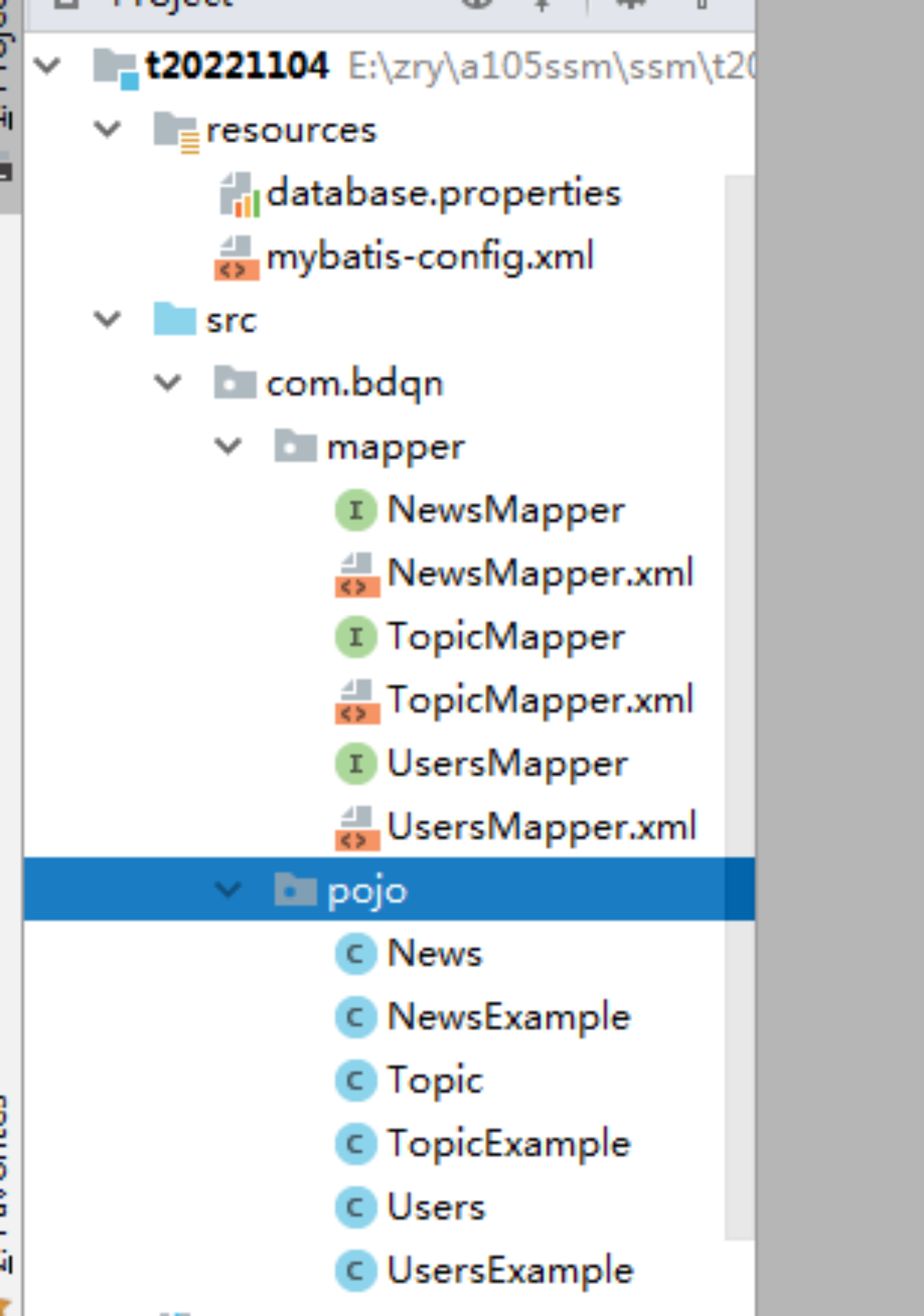
Task: Click the News class icon
Action: tap(355, 953)
